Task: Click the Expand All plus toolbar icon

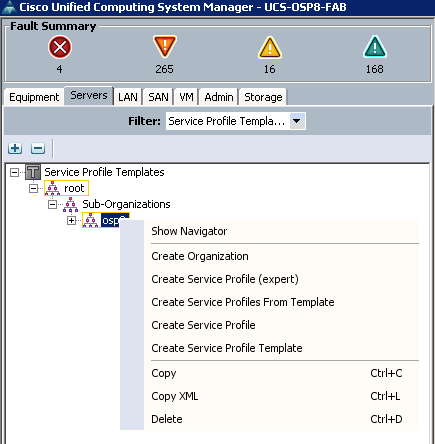Action: tap(15, 148)
